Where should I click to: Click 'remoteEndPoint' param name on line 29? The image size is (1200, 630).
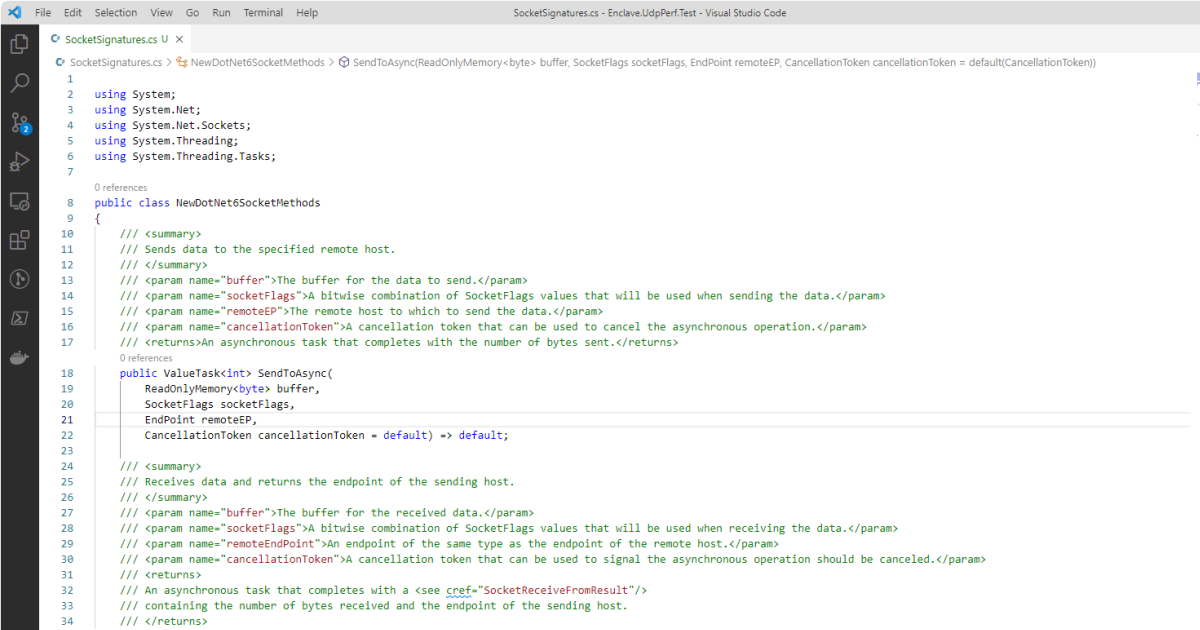(273, 544)
